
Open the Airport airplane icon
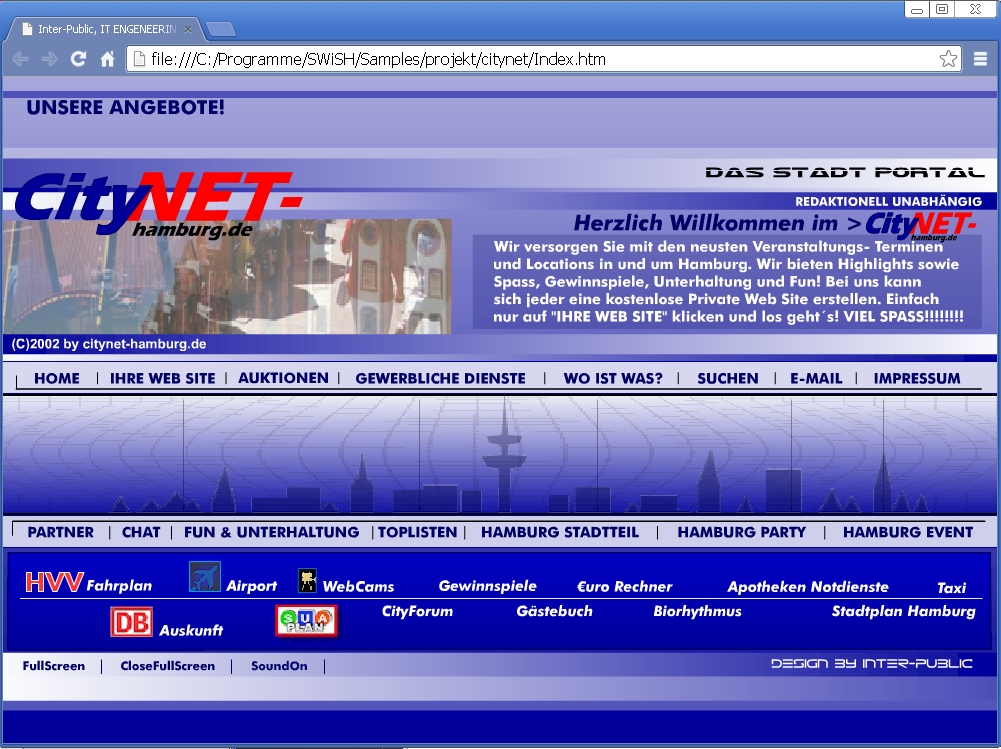[204, 577]
